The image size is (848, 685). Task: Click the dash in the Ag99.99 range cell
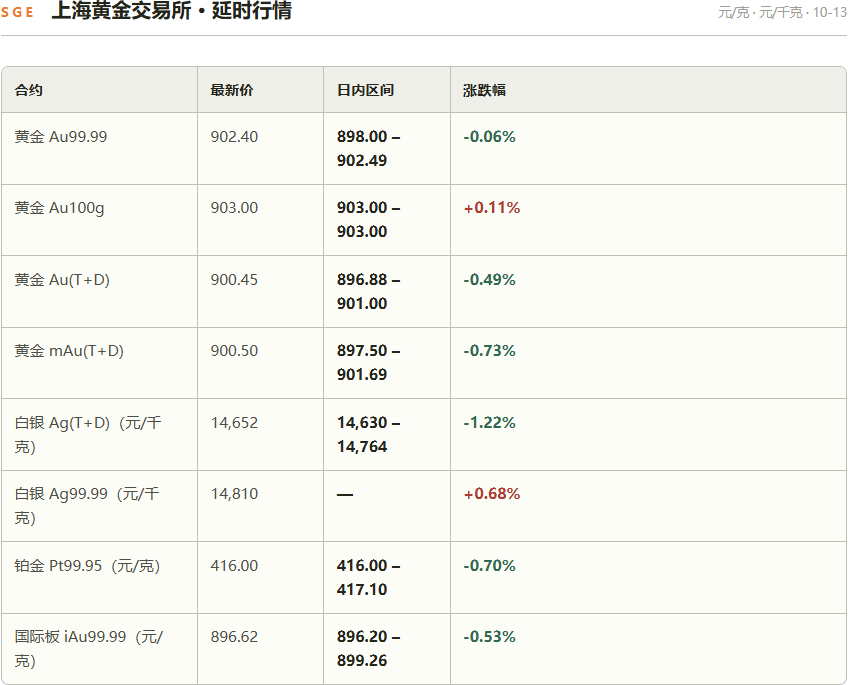pos(345,495)
